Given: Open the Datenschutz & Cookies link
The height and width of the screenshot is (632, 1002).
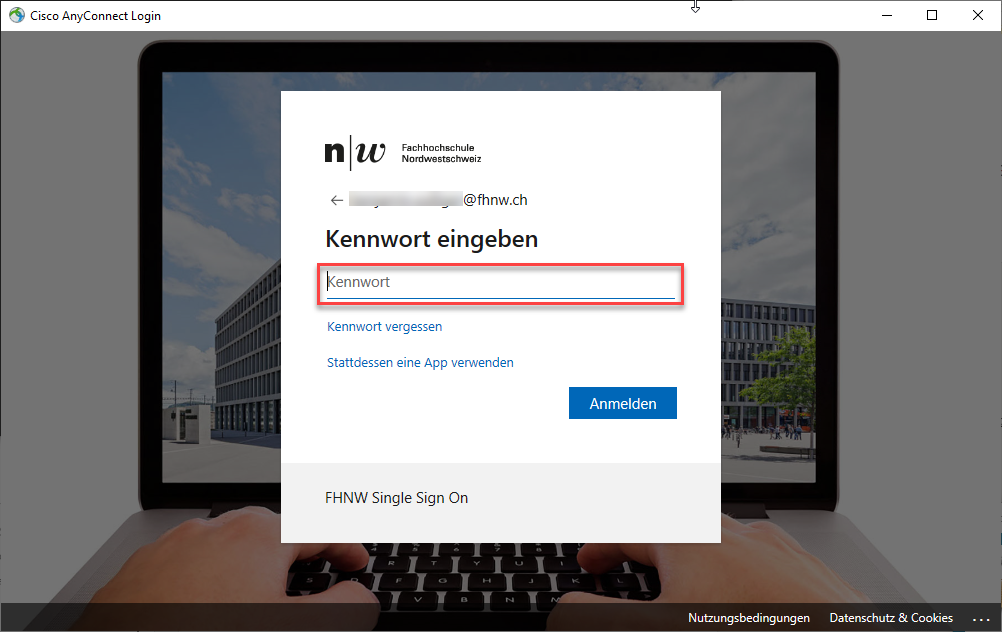Looking at the screenshot, I should tap(891, 618).
